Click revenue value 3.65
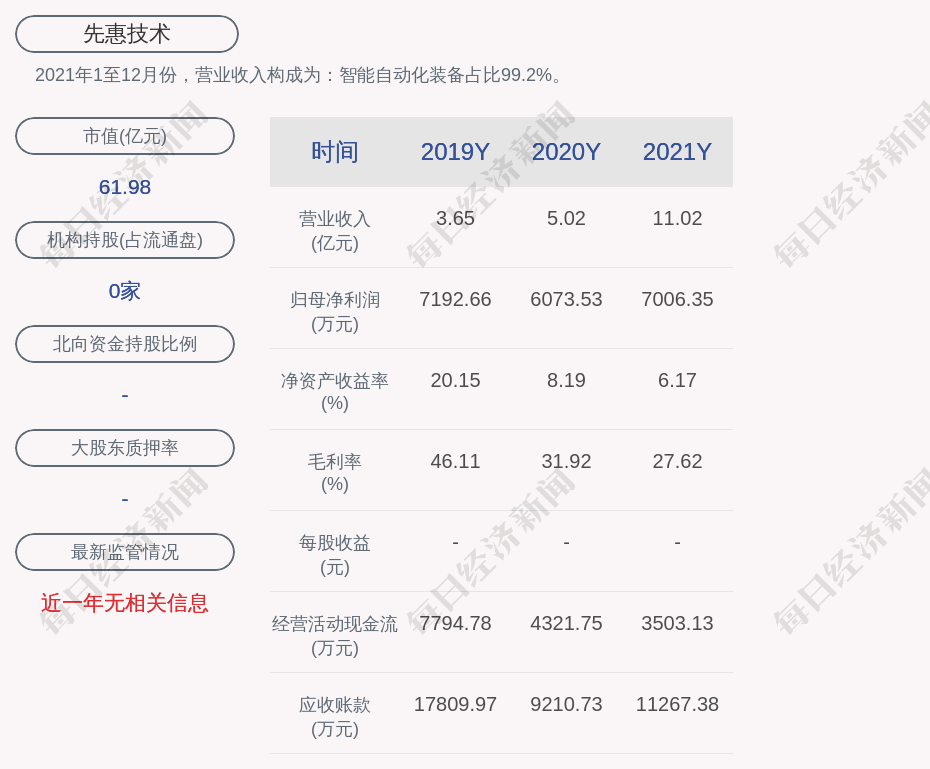Viewport: 930px width, 769px height. pos(455,218)
